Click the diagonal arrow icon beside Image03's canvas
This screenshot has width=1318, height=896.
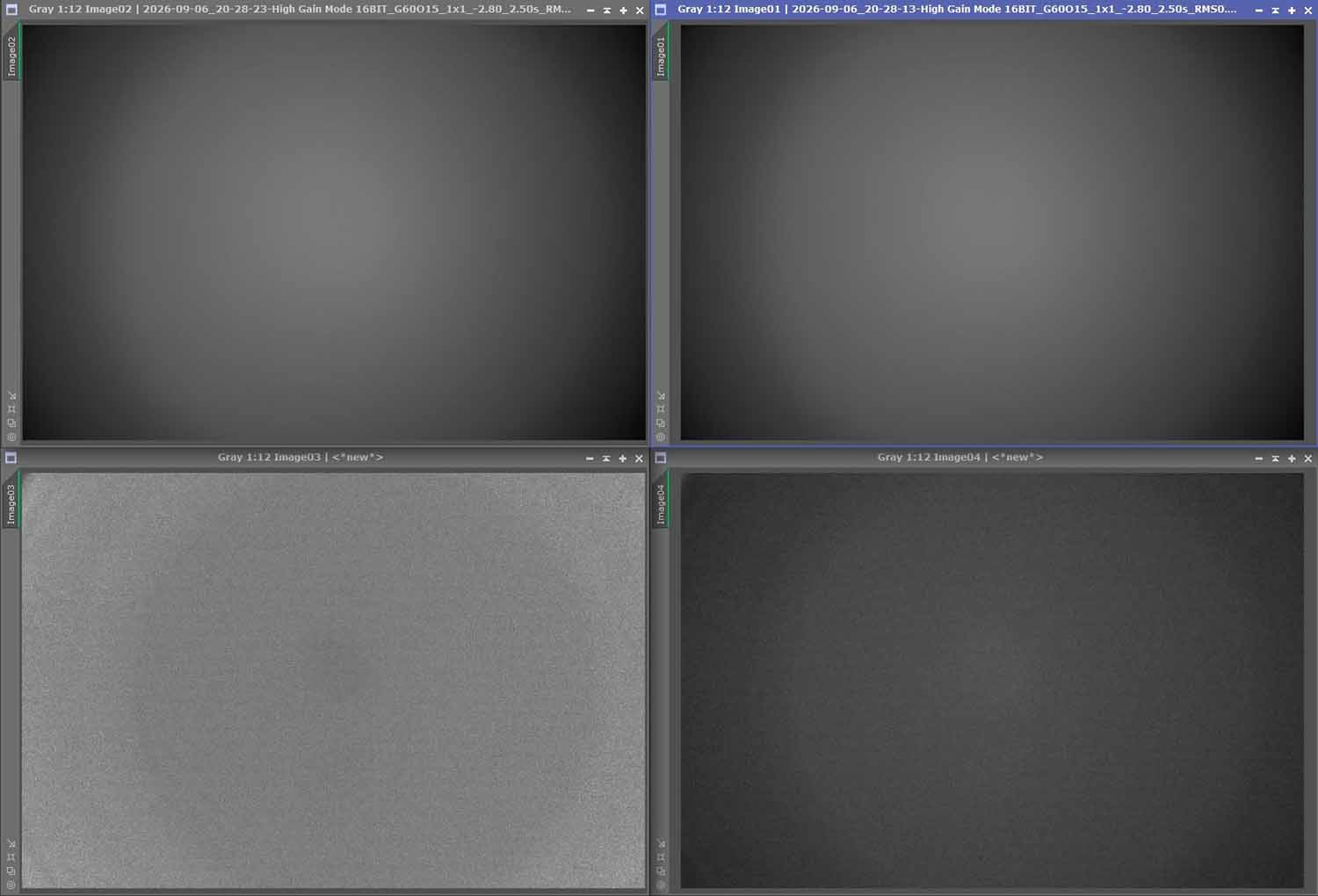coord(11,843)
